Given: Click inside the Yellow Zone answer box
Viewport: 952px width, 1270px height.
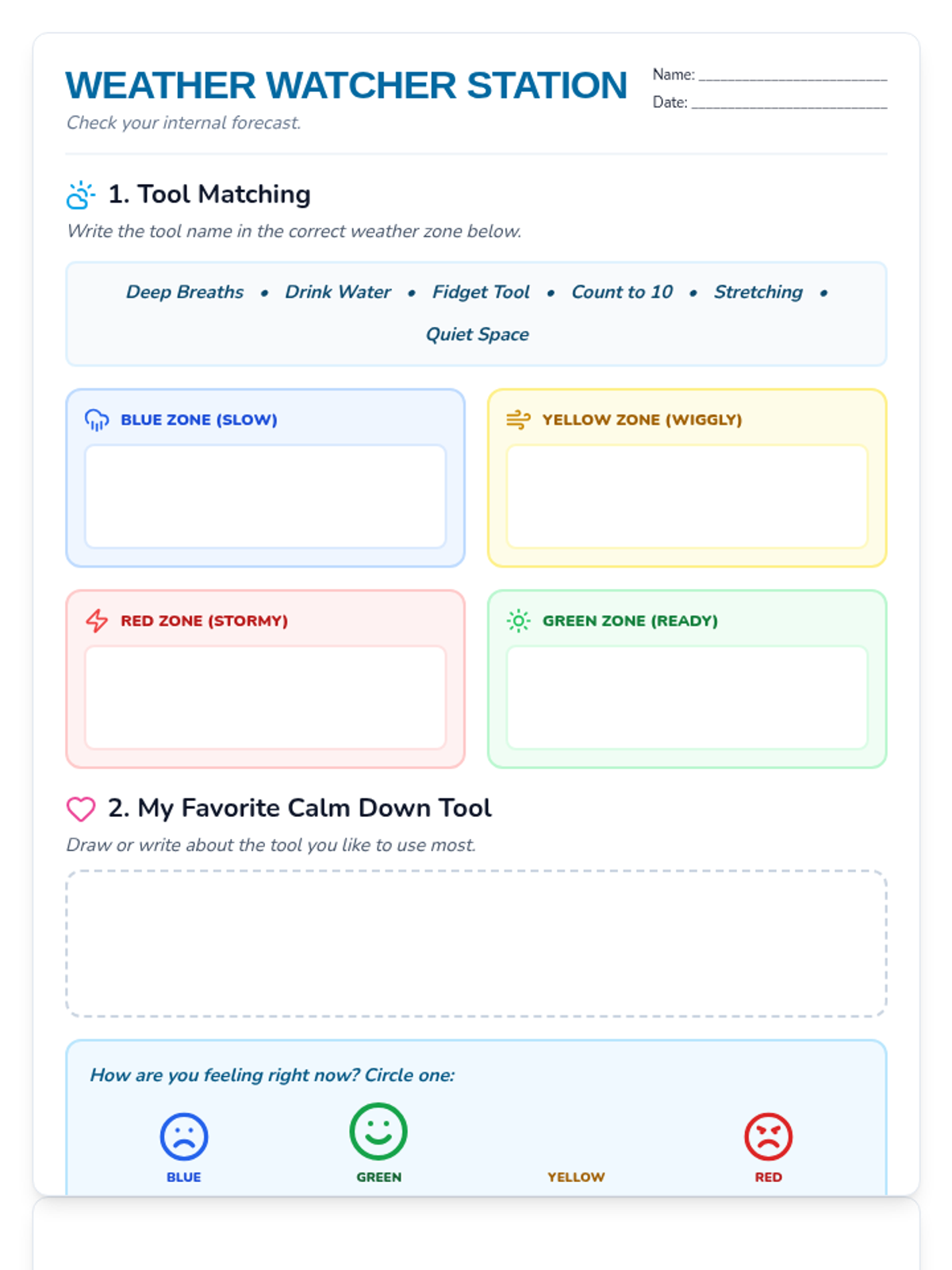Looking at the screenshot, I should pyautogui.click(x=687, y=496).
